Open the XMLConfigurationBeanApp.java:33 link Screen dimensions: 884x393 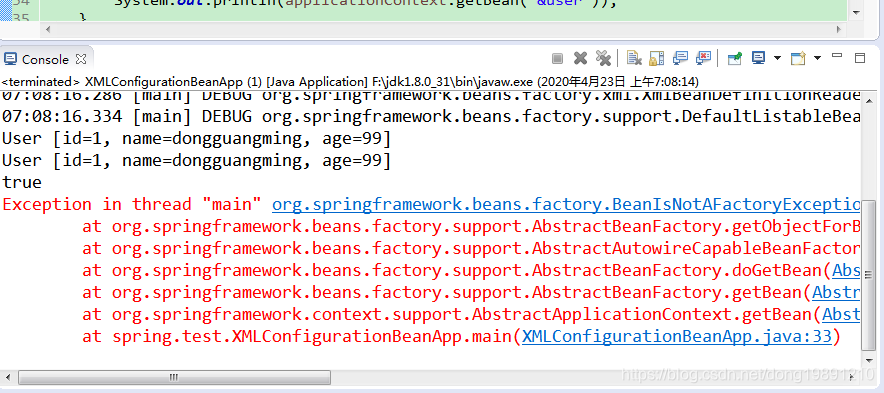coord(677,337)
